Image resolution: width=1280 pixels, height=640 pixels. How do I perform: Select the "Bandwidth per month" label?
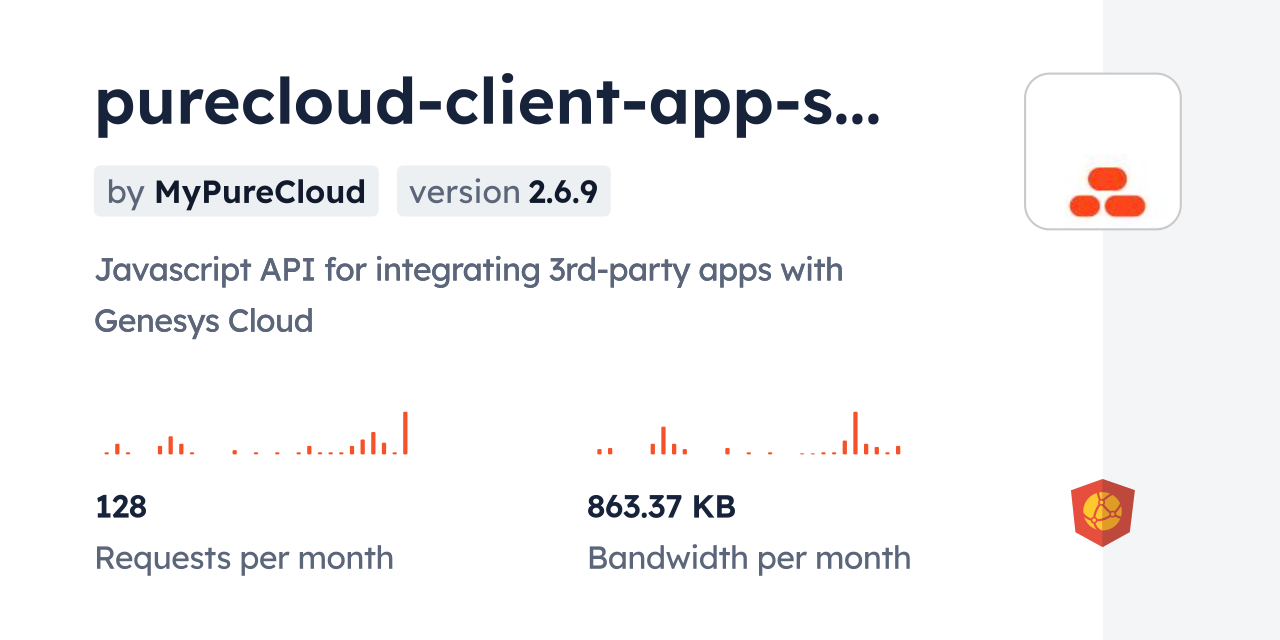pyautogui.click(x=749, y=558)
